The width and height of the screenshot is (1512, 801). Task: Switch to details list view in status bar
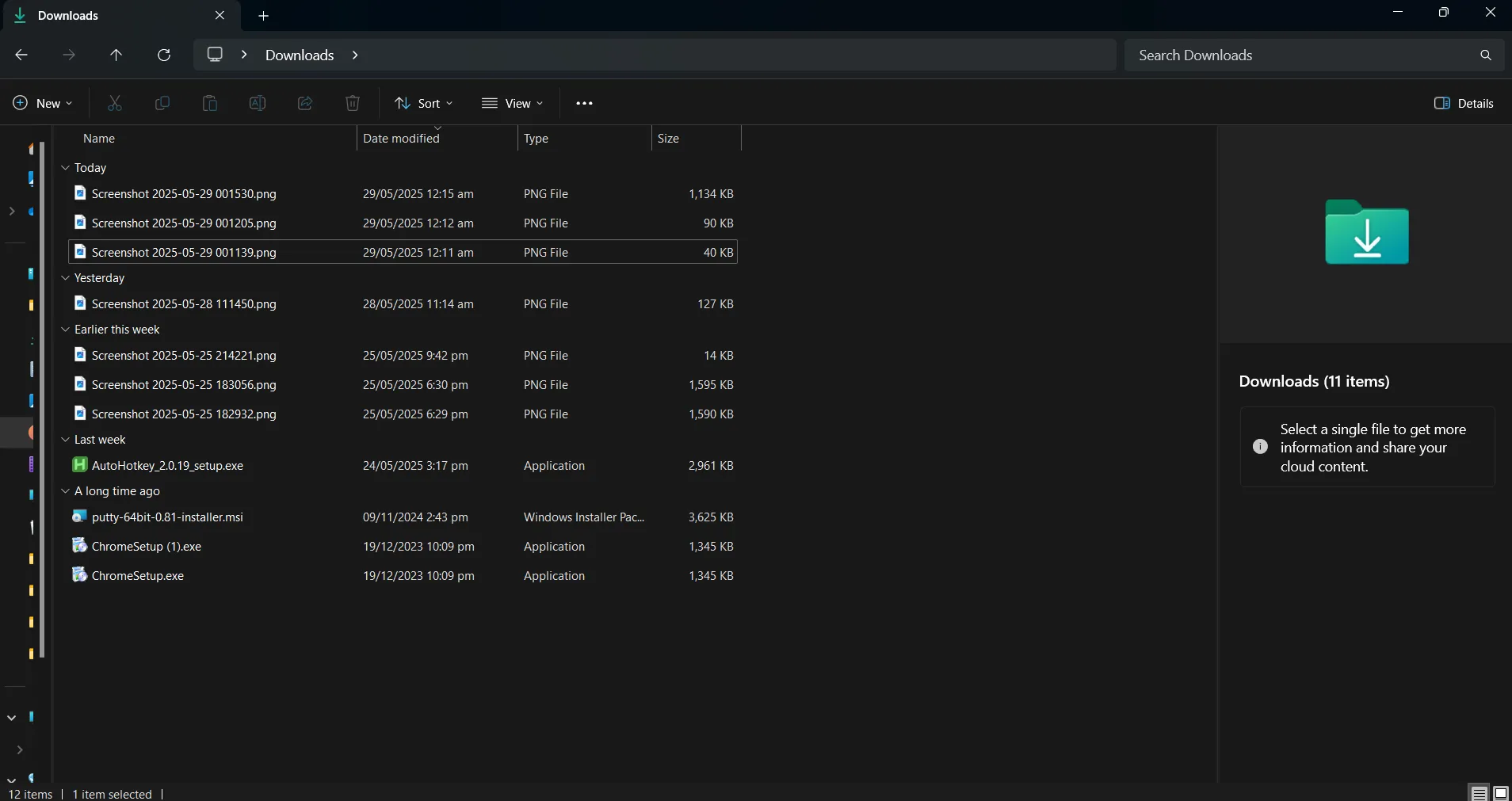pos(1479,793)
